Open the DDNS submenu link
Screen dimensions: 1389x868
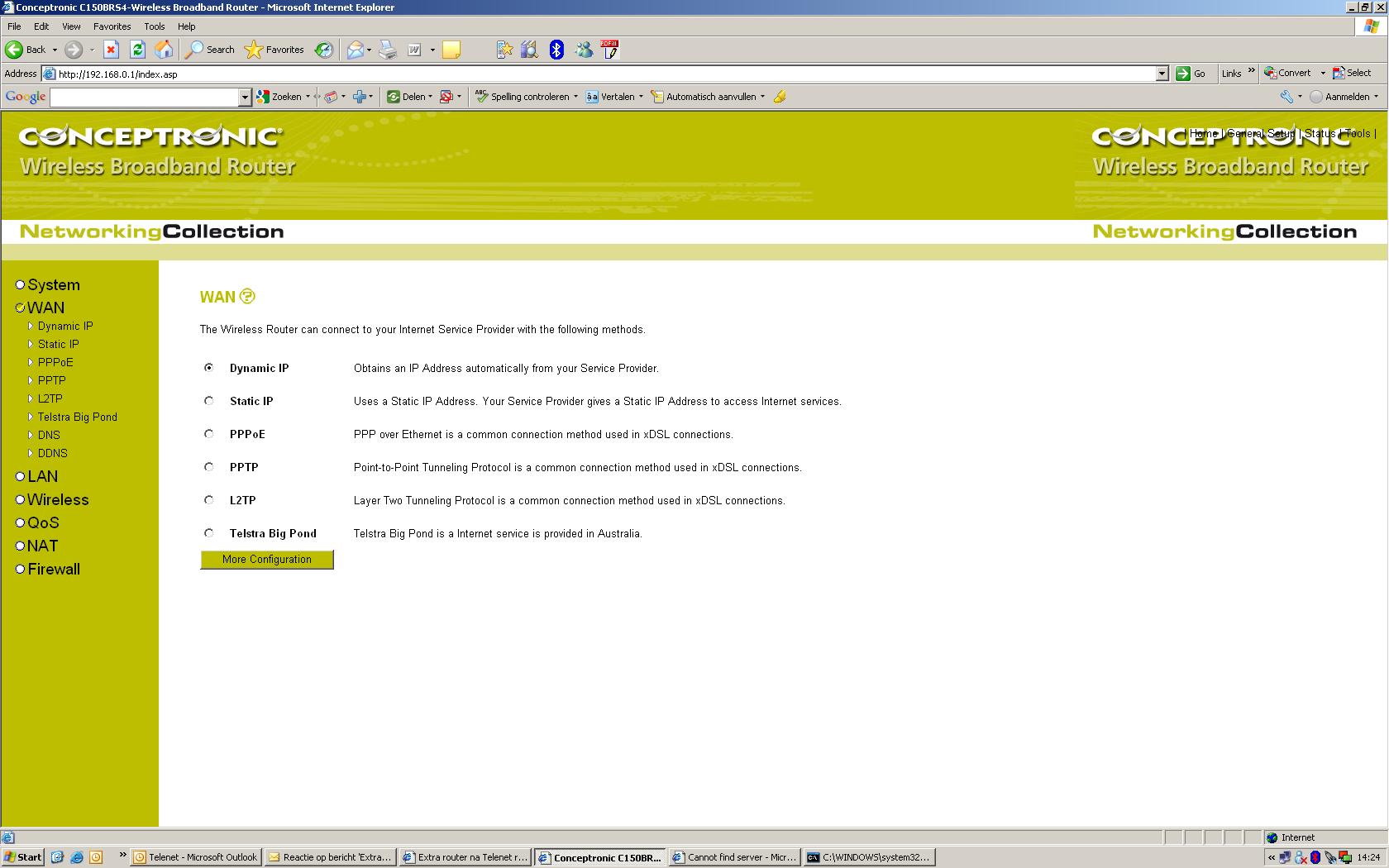(53, 453)
